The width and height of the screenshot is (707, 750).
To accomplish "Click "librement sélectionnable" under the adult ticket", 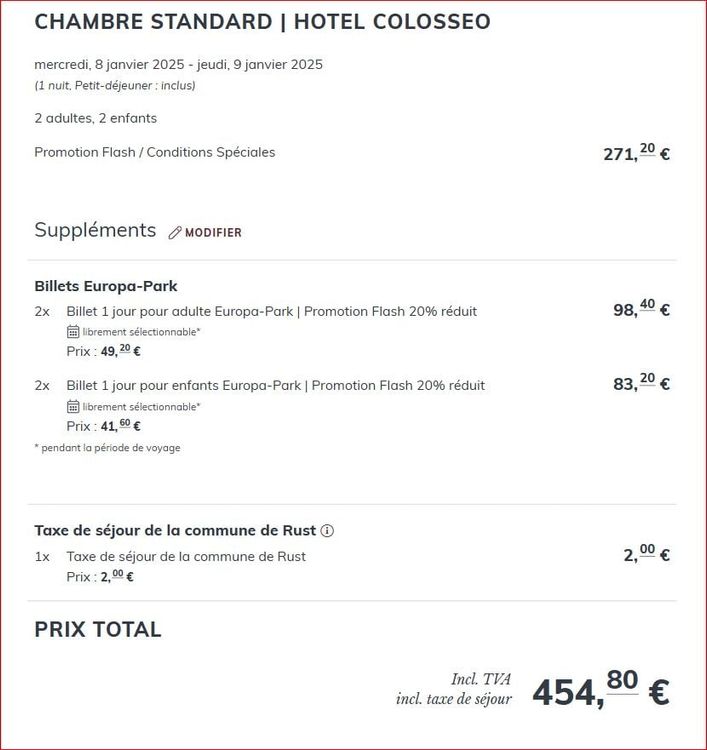I will (141, 332).
